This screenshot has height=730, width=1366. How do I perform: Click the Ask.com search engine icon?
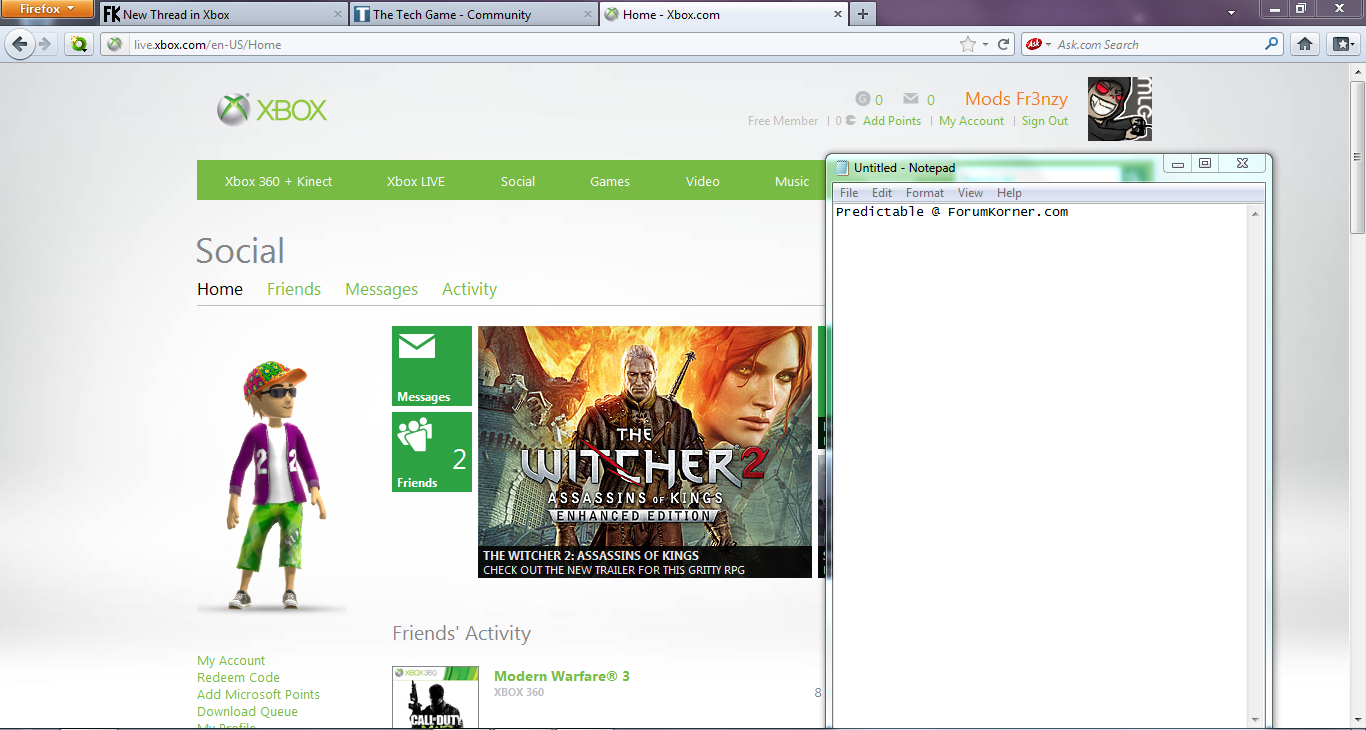pyautogui.click(x=1034, y=44)
